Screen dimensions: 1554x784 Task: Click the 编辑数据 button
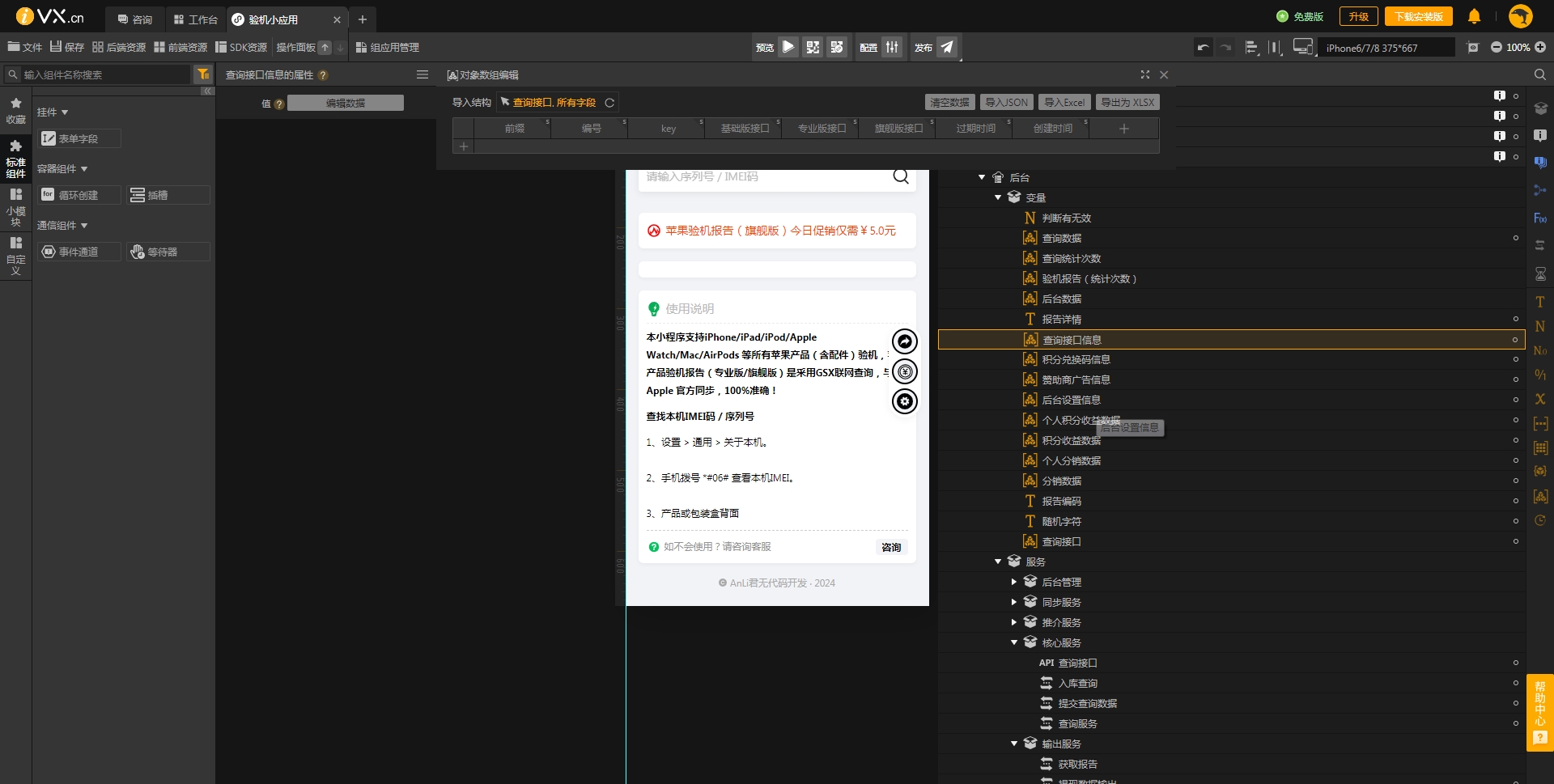click(346, 103)
